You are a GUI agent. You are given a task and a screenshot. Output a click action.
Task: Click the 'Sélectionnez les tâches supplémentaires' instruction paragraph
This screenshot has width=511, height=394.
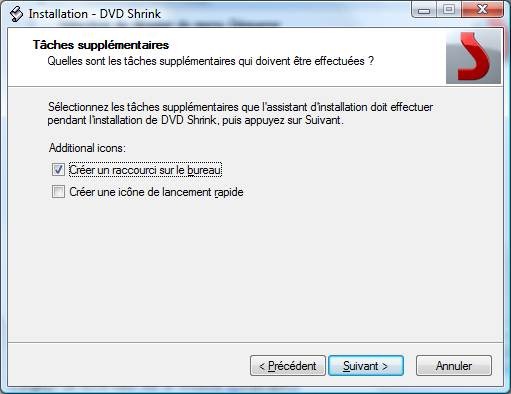[240, 113]
